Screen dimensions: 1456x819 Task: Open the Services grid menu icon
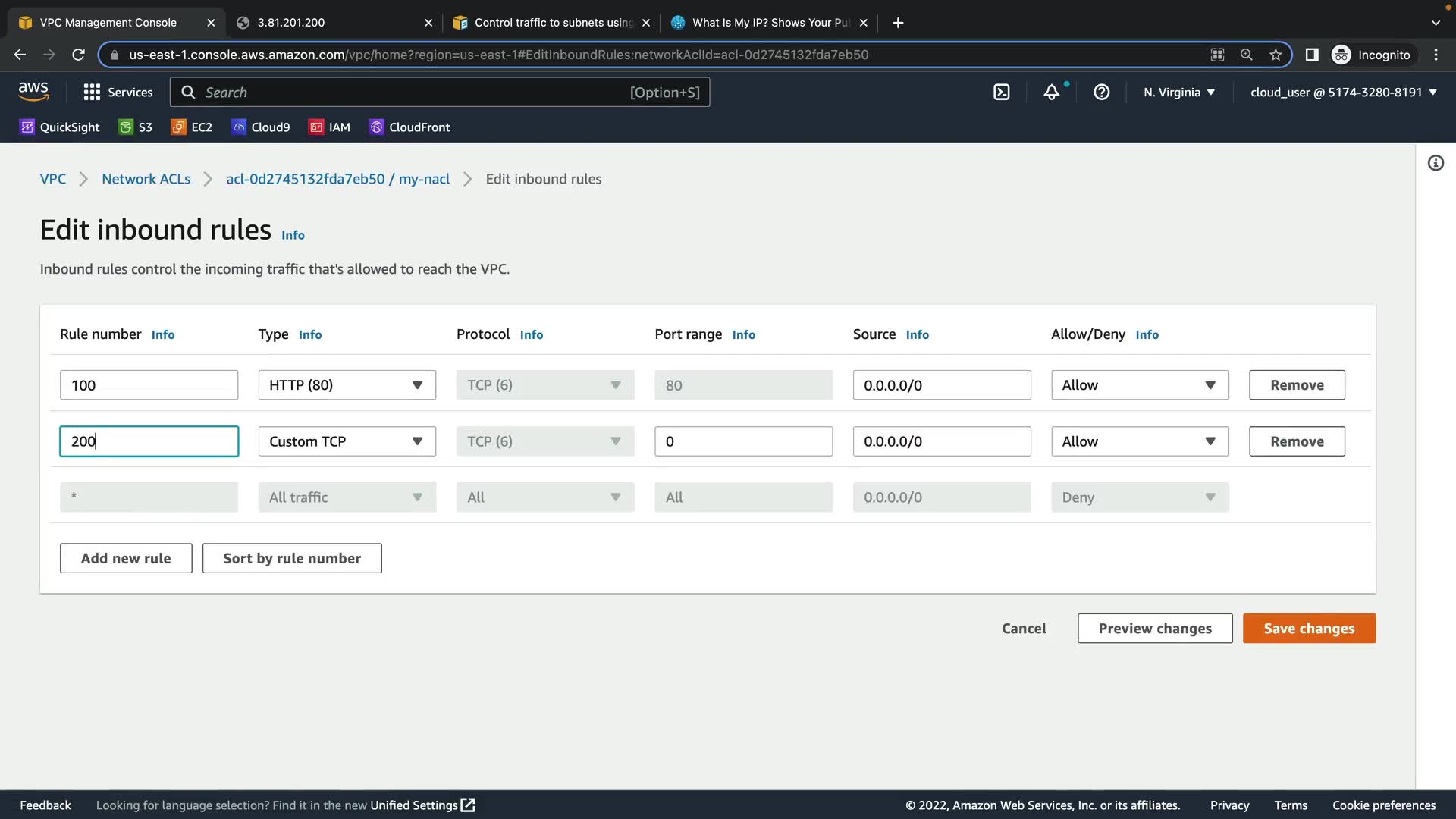[x=92, y=93]
